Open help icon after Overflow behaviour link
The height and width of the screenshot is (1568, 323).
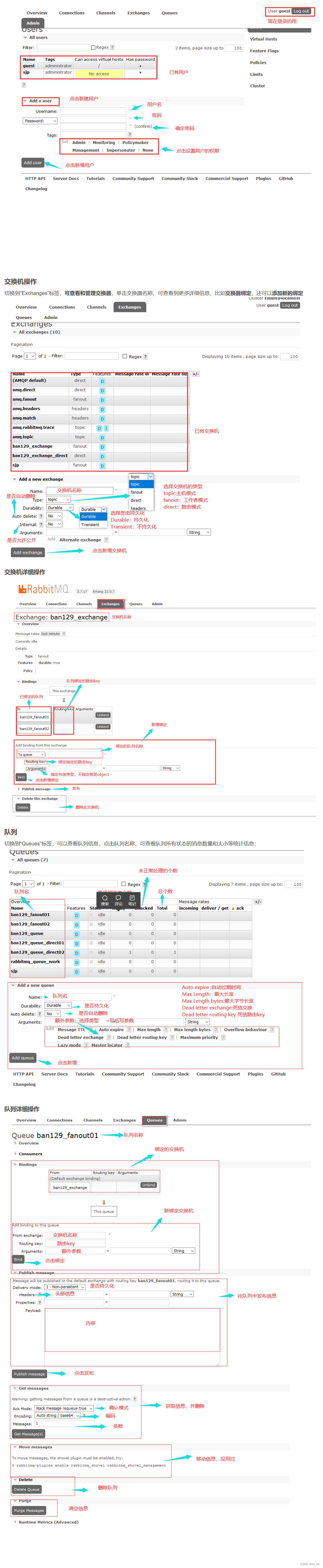point(272,1030)
